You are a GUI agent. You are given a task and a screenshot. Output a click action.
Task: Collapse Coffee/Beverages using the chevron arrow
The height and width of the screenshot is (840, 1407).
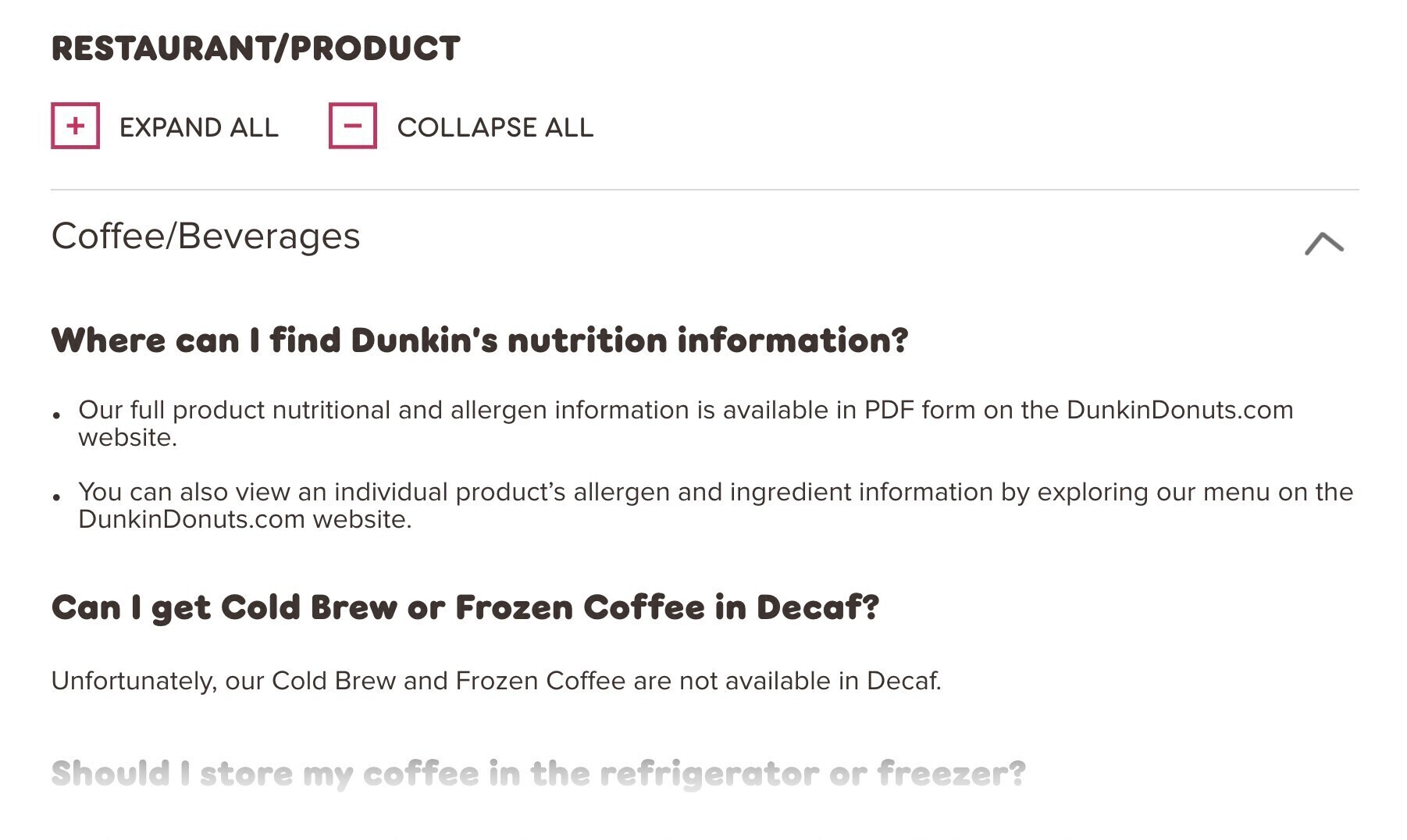click(x=1323, y=243)
